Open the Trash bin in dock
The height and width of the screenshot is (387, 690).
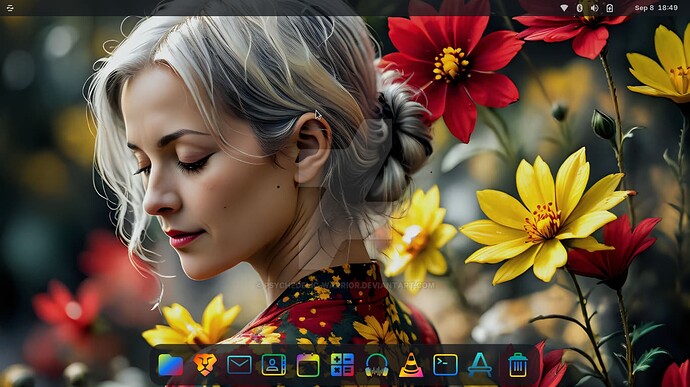[x=518, y=365]
